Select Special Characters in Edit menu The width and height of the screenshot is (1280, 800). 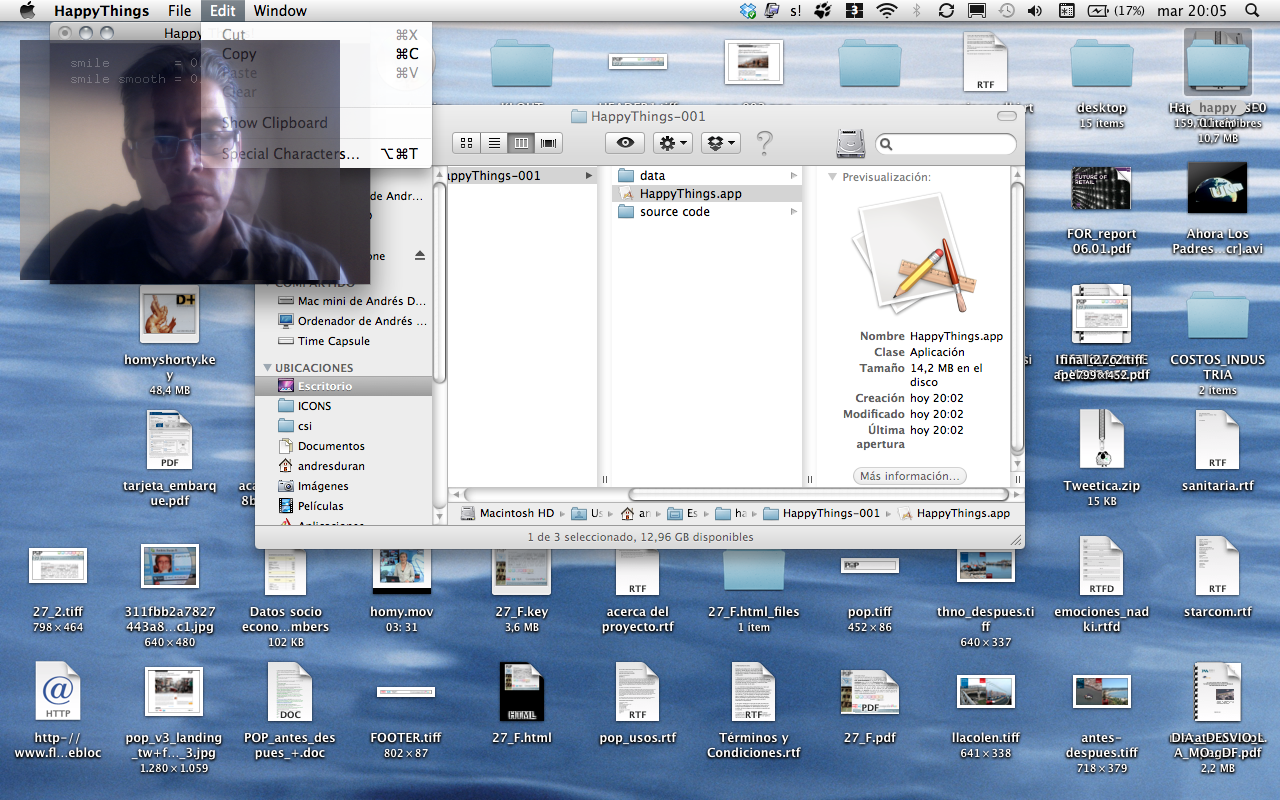tap(290, 154)
